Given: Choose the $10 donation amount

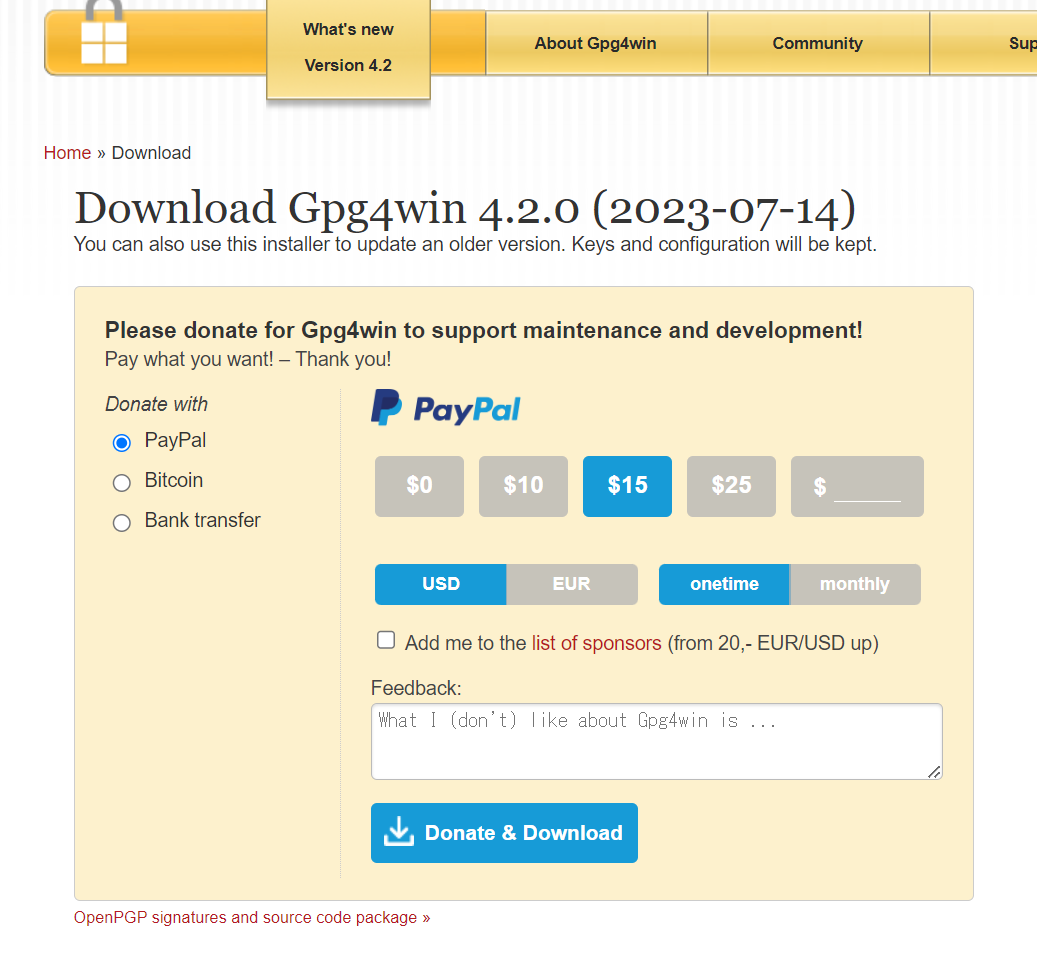Looking at the screenshot, I should tap(523, 486).
